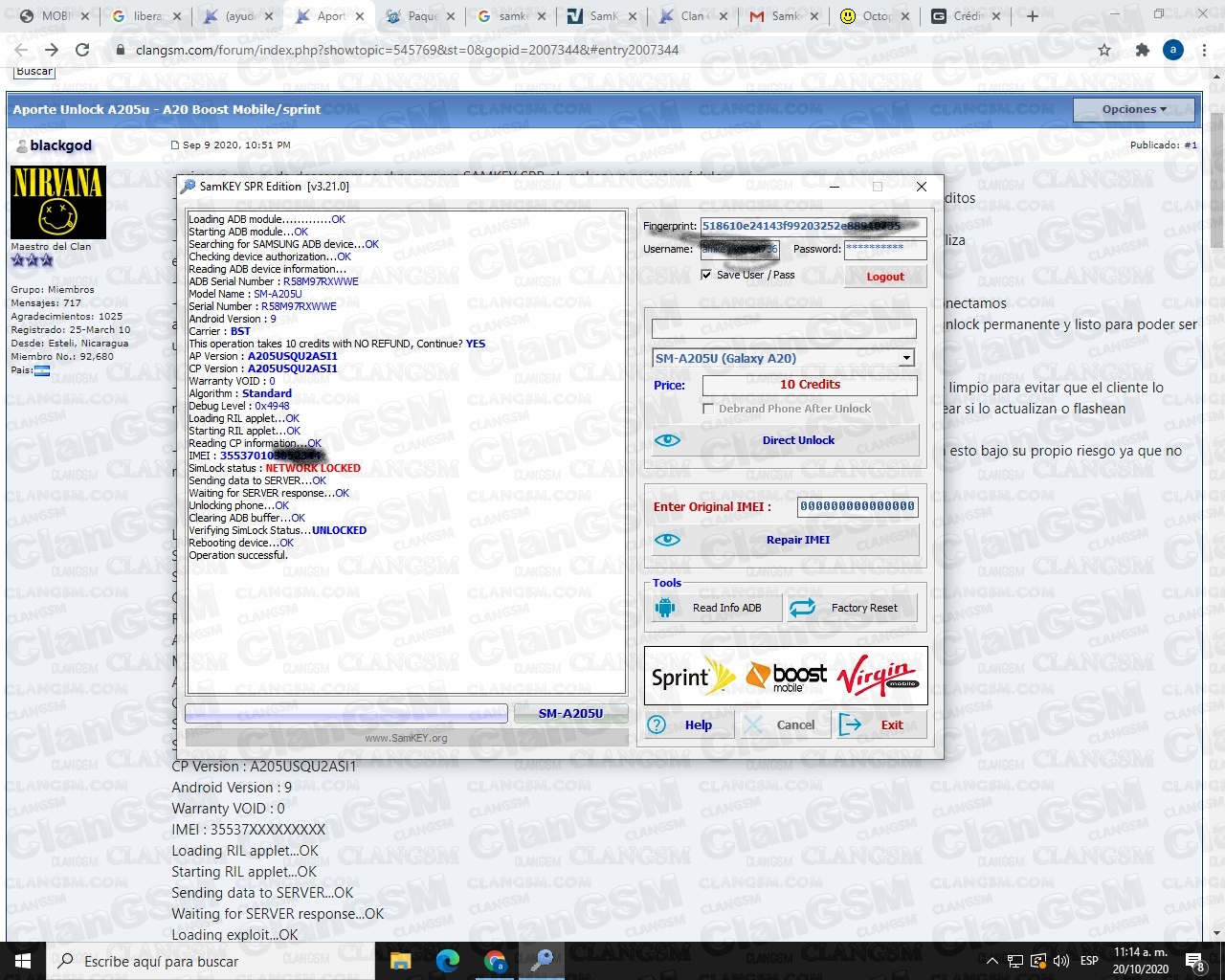Open the browser extensions puzzle icon
Image resolution: width=1225 pixels, height=980 pixels.
[x=1142, y=50]
